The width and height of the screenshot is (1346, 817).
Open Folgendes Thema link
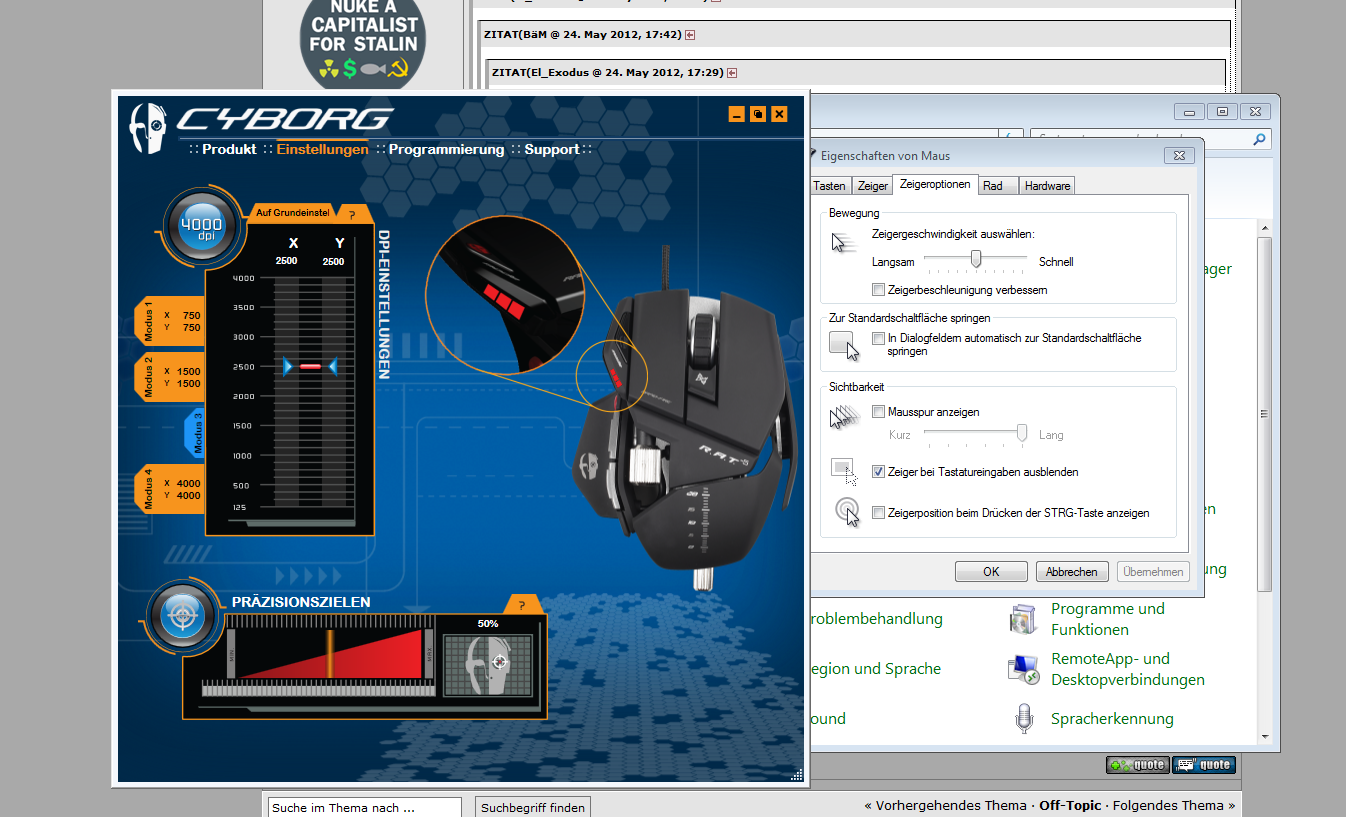click(x=1168, y=805)
